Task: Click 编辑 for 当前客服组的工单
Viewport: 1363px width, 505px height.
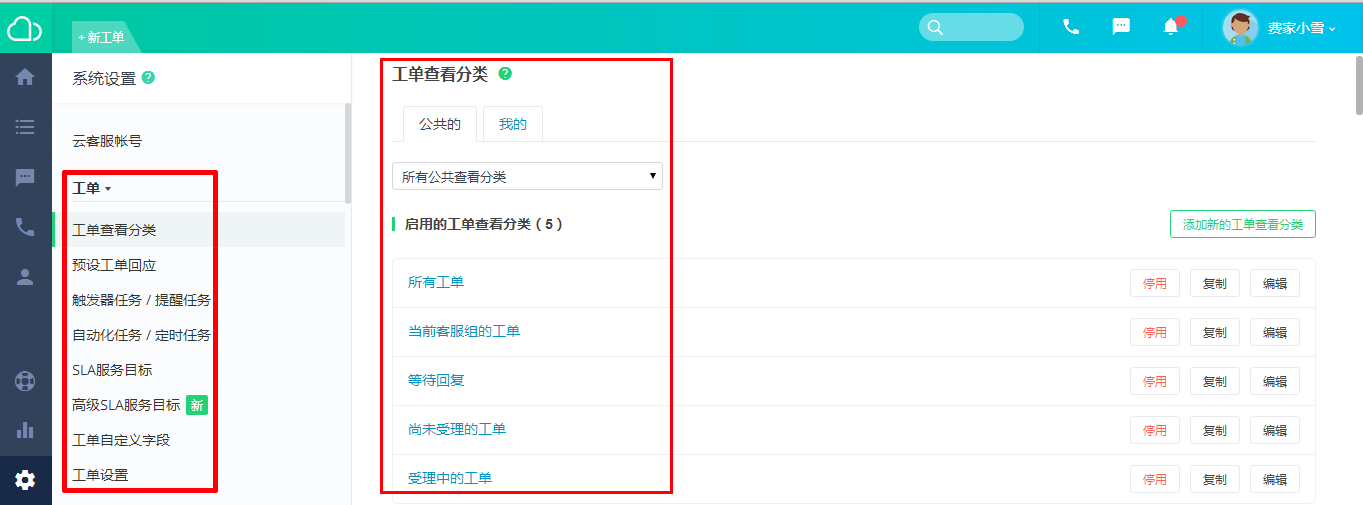Action: [1275, 332]
